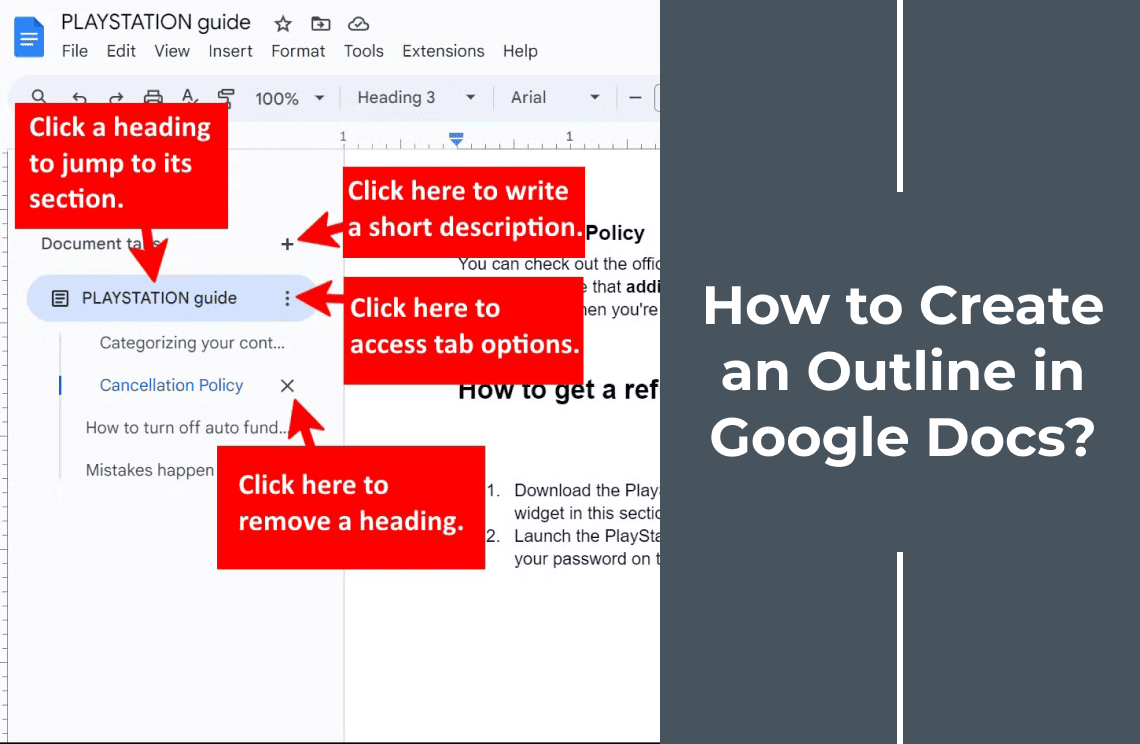The image size is (1140, 744).
Task: Open the search document panel
Action: (39, 97)
